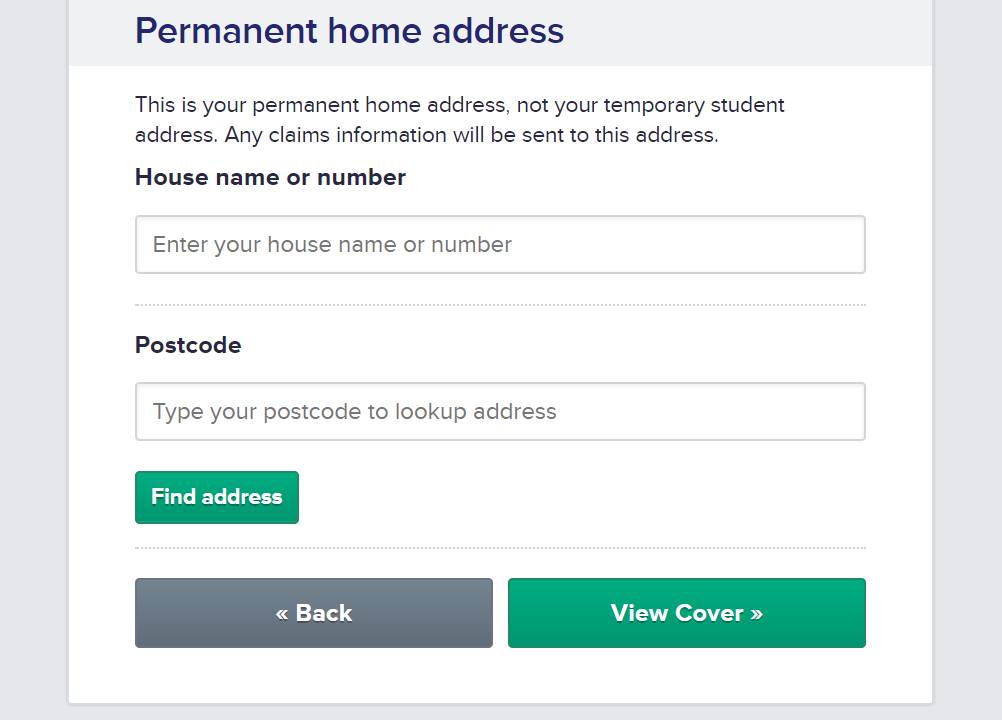Click the house name or number field
The width and height of the screenshot is (1002, 720).
(500, 245)
